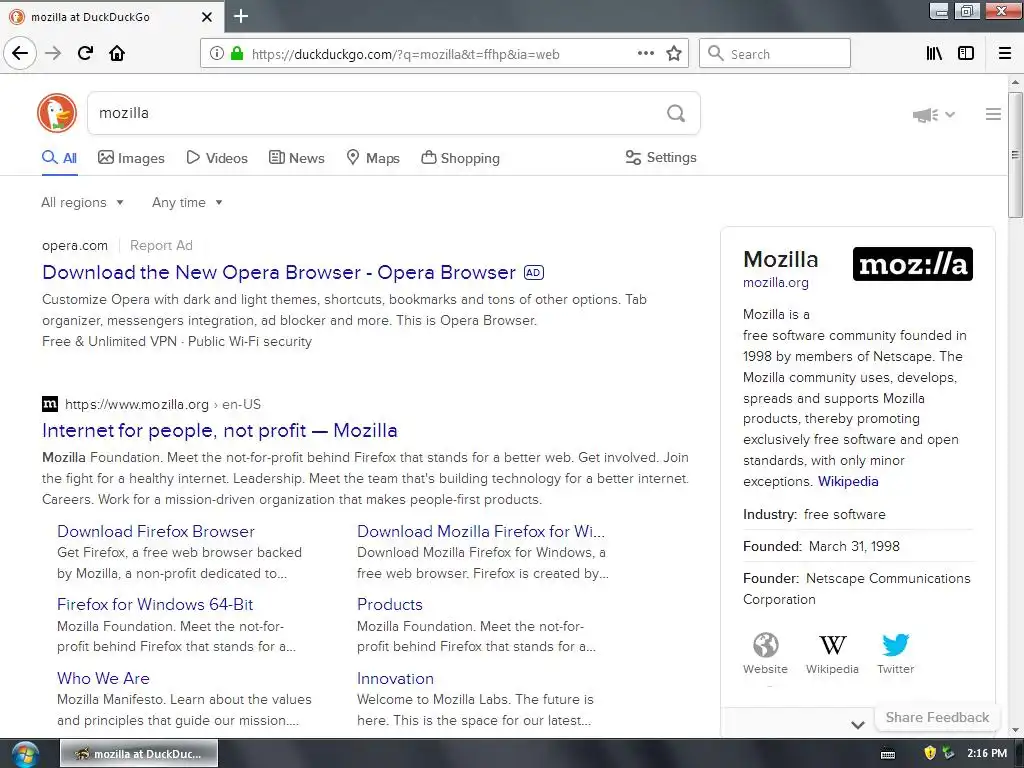
Task: Switch to the Maps tab
Action: 373,158
